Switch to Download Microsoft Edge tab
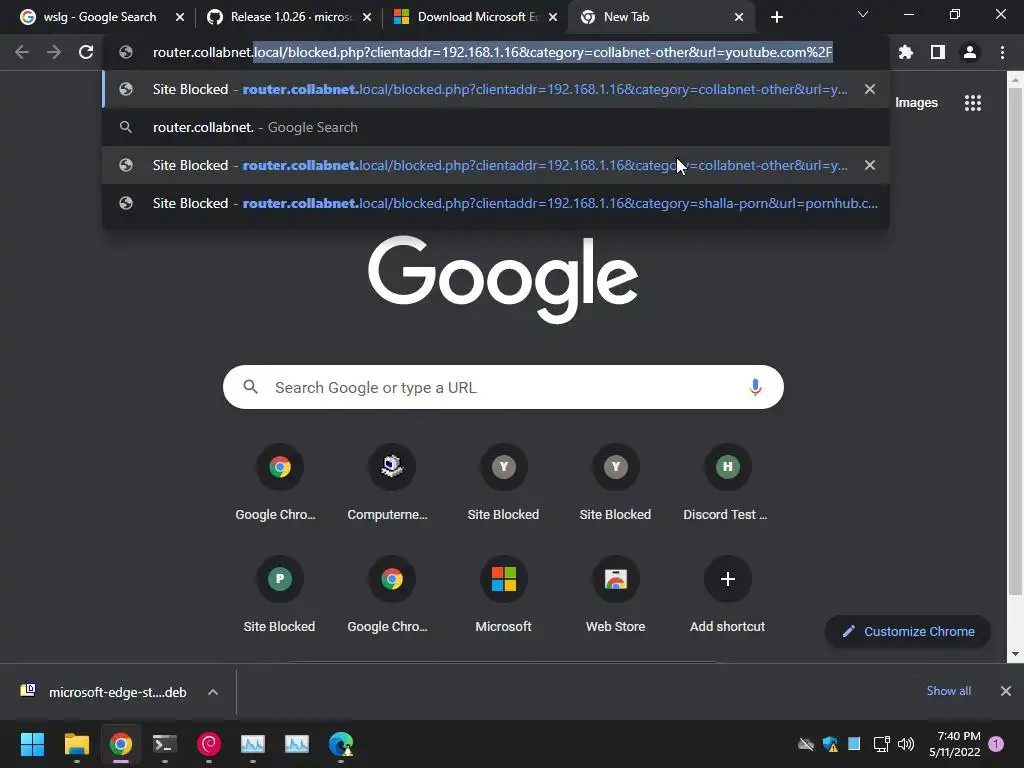This screenshot has width=1024, height=768. (x=475, y=17)
